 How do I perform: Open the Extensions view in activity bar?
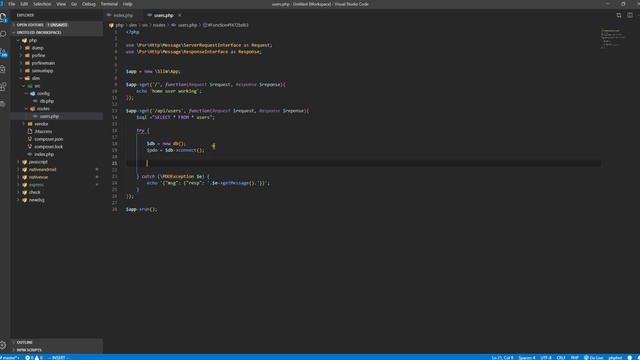[x=4, y=87]
